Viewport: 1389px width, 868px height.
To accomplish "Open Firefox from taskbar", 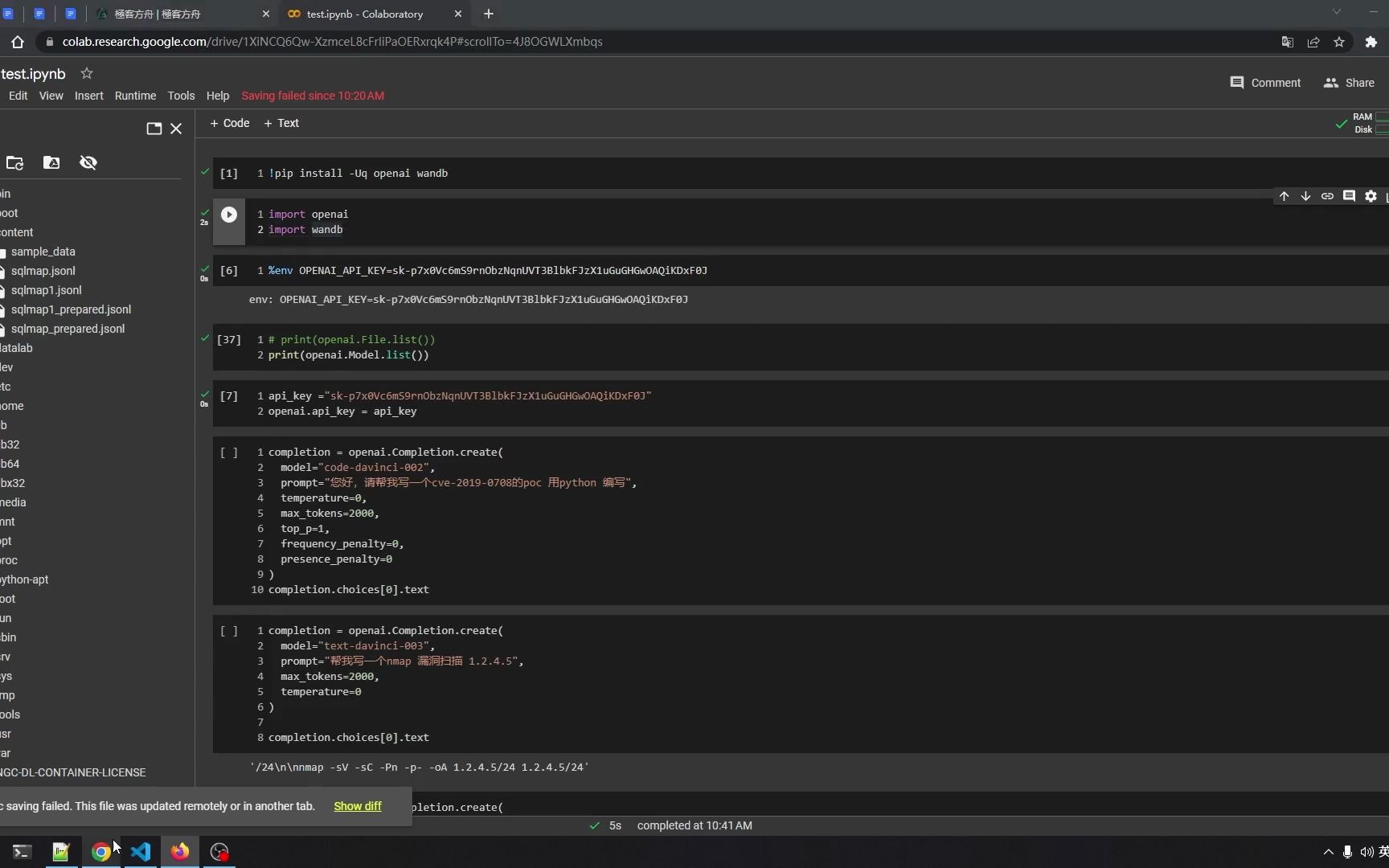I will 179,851.
